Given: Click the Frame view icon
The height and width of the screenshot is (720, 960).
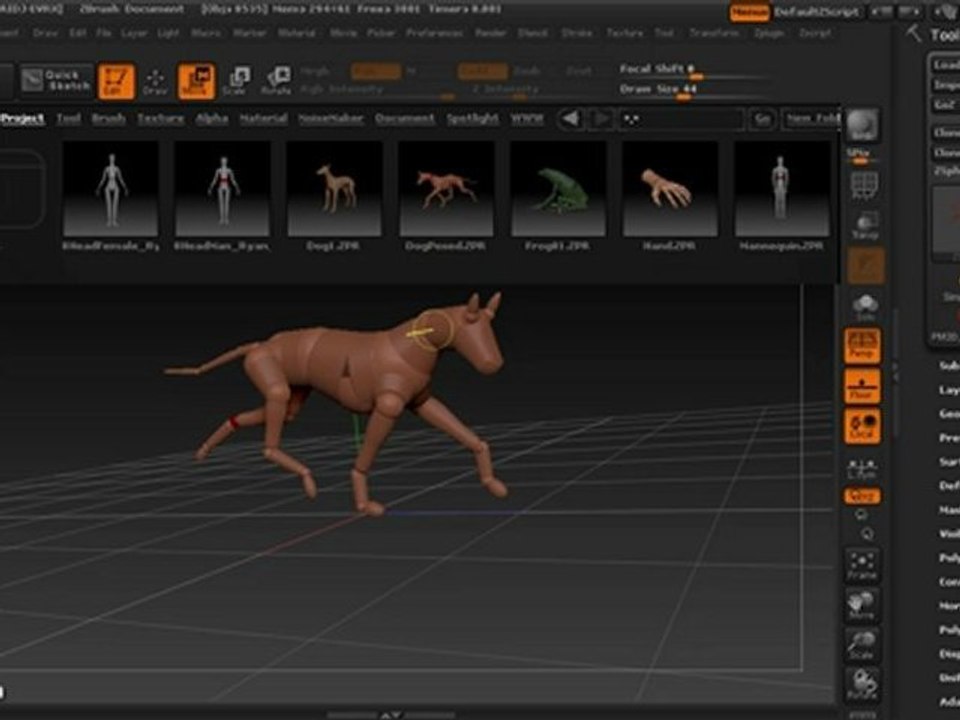Looking at the screenshot, I should click(x=862, y=566).
